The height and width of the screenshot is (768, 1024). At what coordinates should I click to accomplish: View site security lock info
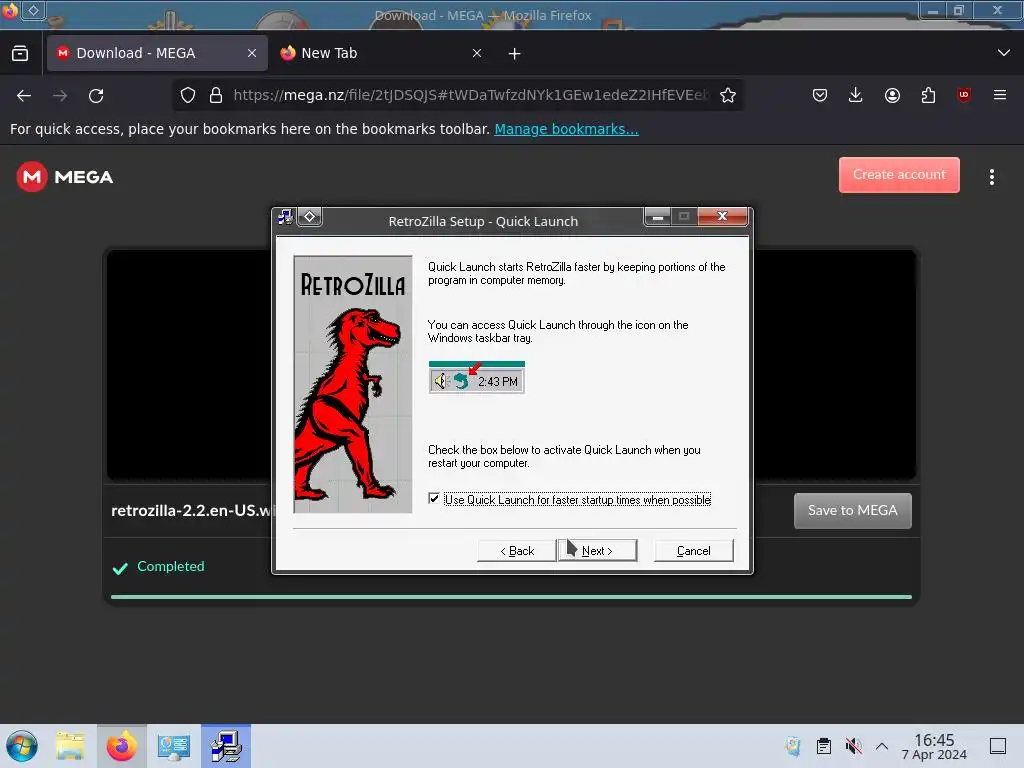pos(216,95)
